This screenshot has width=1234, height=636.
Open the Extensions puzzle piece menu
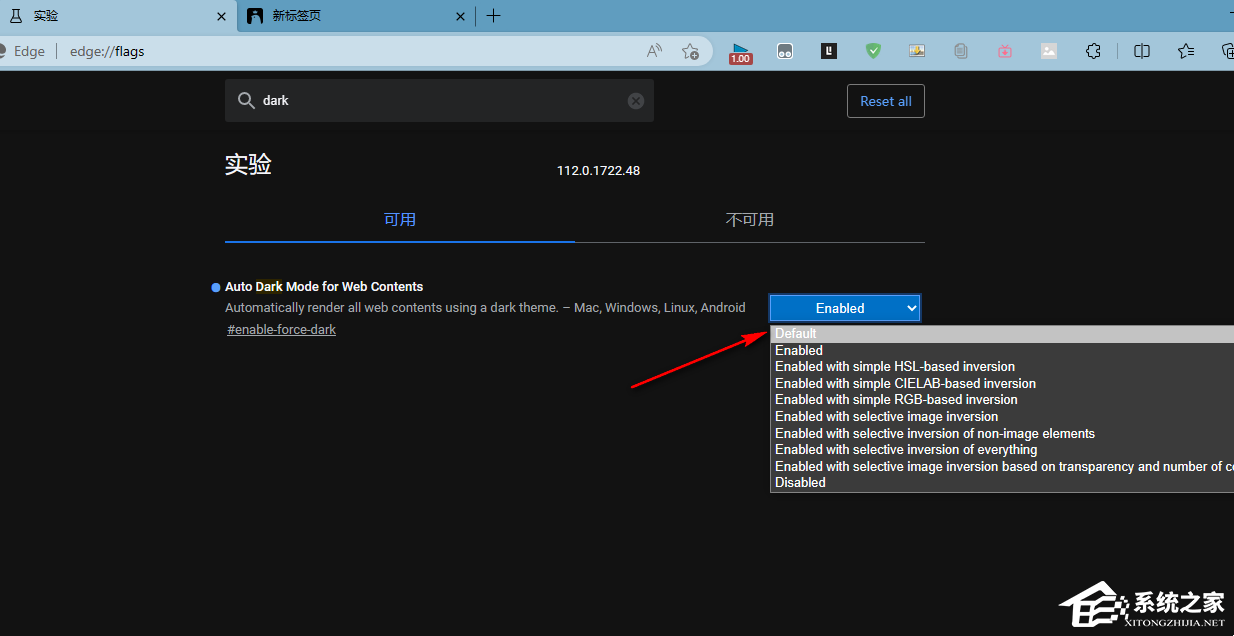click(x=1093, y=51)
